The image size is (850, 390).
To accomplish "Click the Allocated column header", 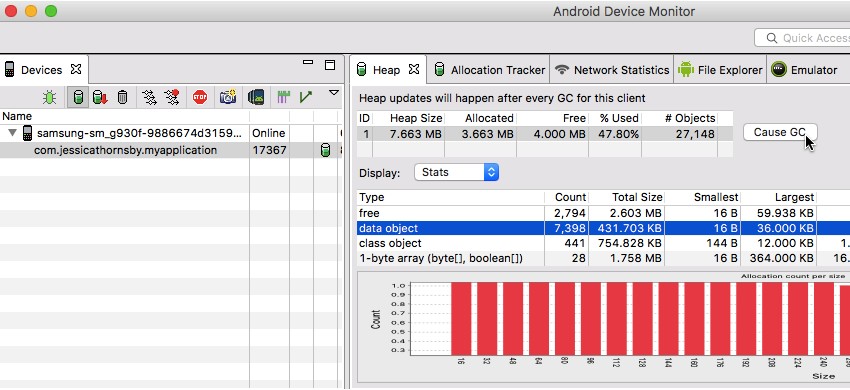I will (481, 118).
